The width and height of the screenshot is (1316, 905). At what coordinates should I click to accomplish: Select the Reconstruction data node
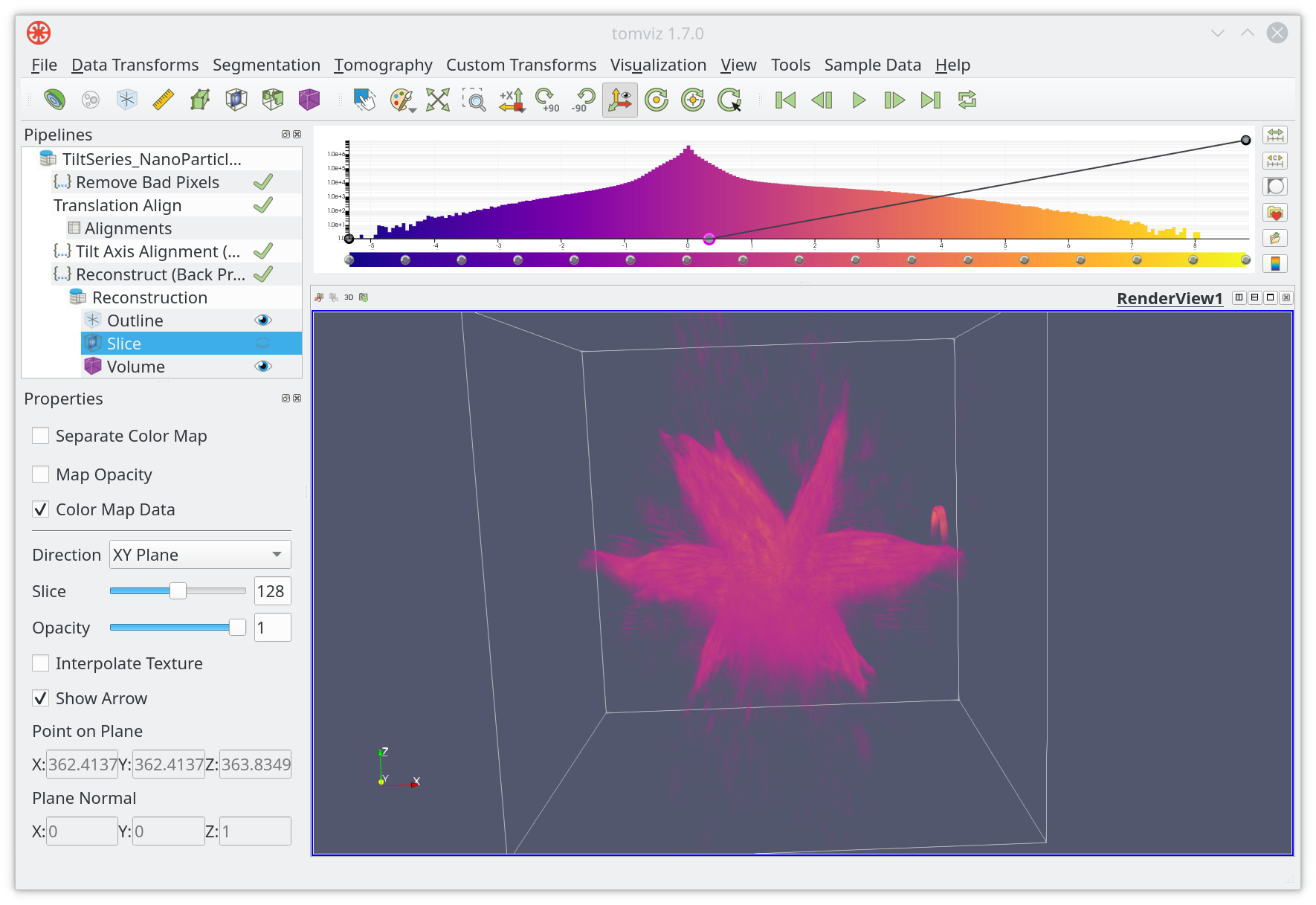149,297
